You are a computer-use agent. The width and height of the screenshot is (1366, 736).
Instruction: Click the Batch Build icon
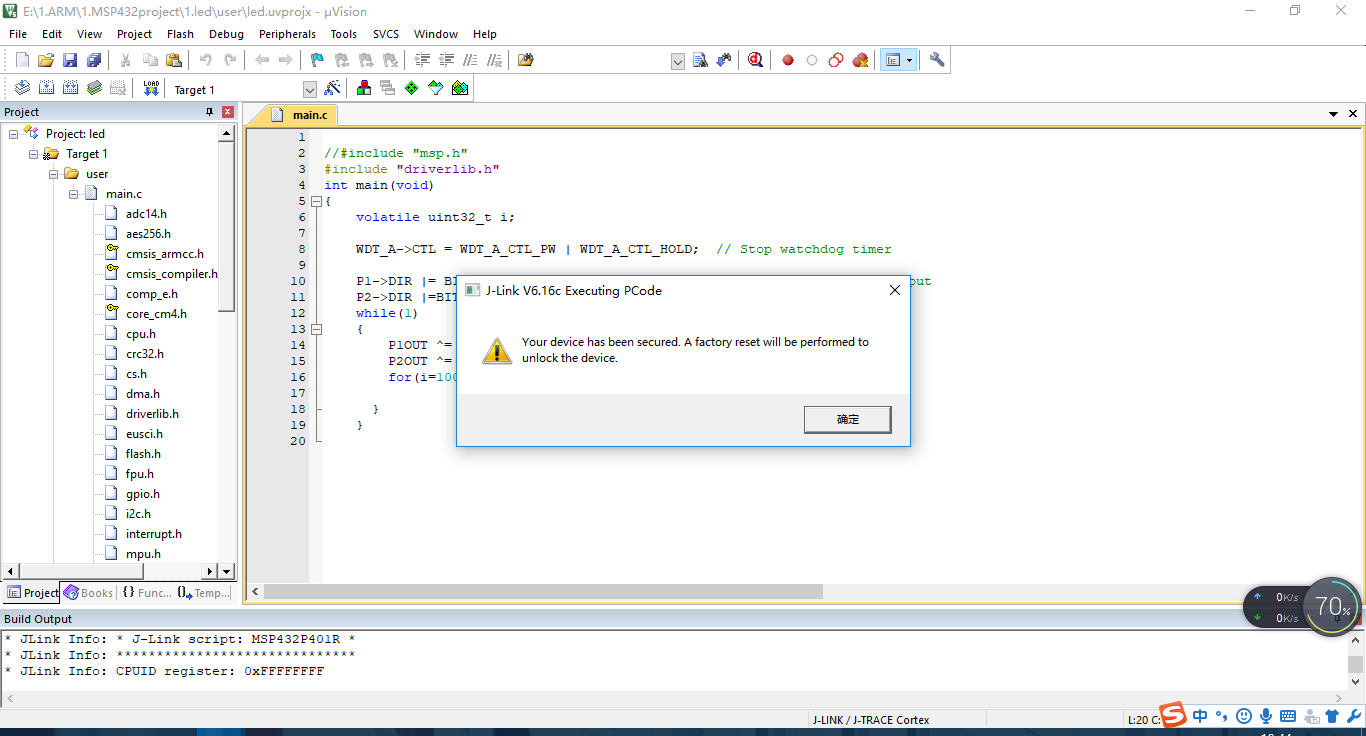(x=94, y=88)
